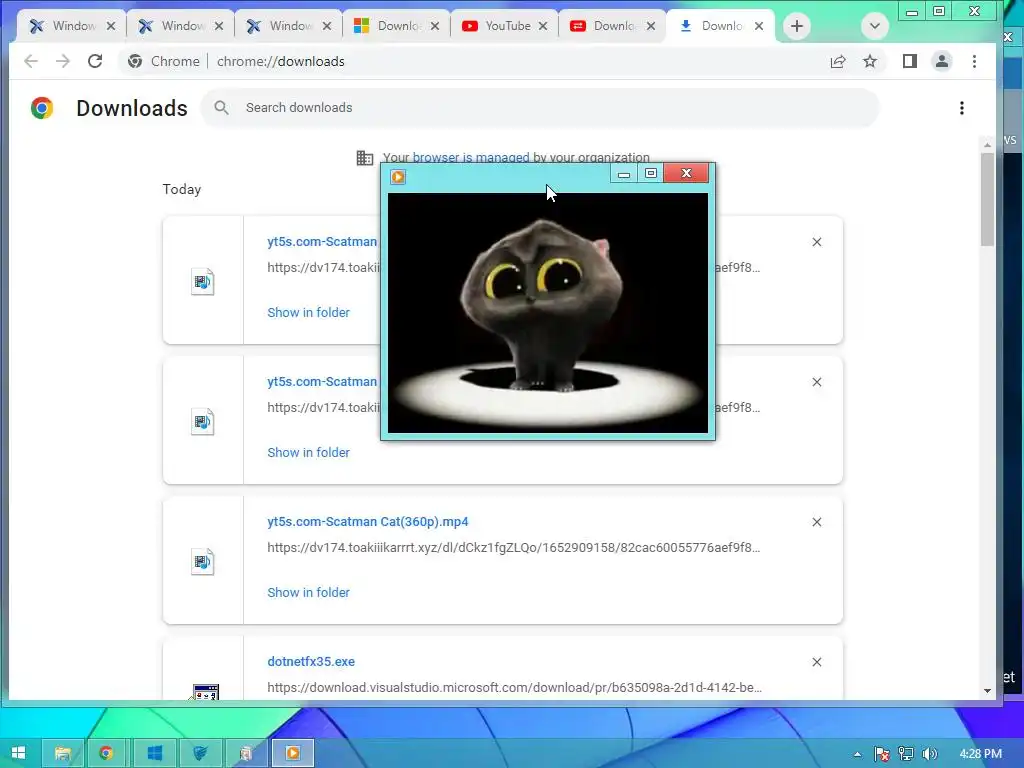Click the downloads page vertical scrollbar

[987, 199]
